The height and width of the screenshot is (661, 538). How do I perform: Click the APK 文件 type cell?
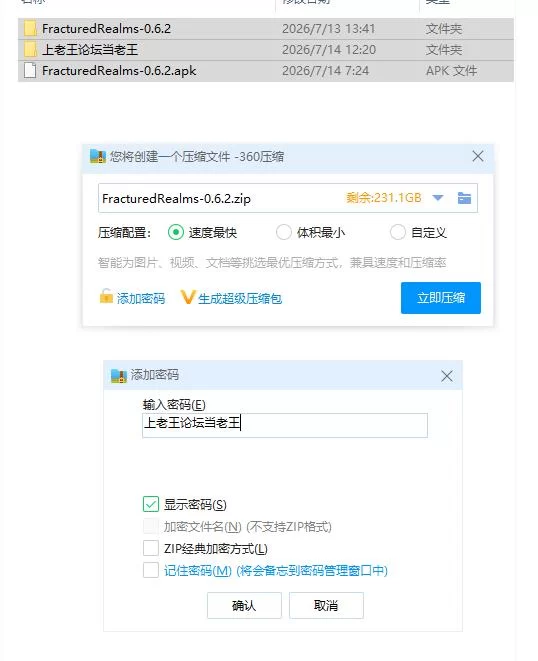pos(451,70)
